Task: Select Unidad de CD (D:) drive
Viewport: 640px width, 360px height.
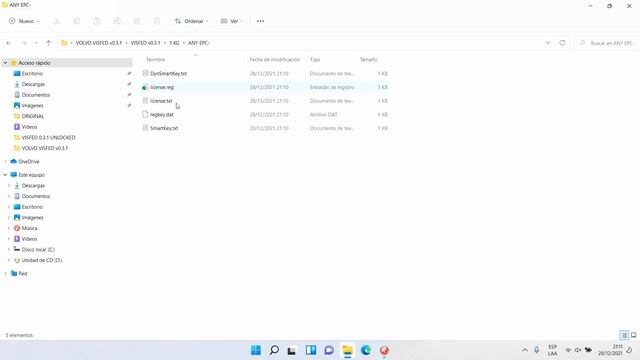Action: tap(42, 260)
